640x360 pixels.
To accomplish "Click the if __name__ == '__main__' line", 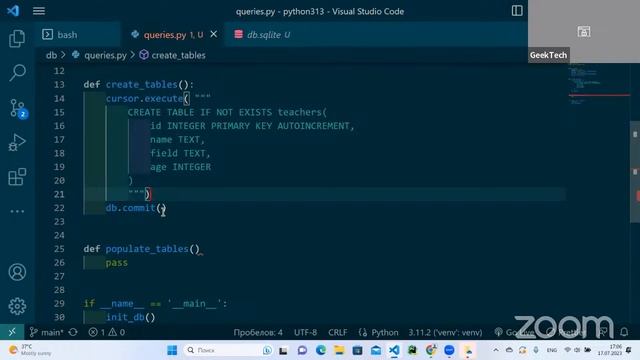I will 156,304.
